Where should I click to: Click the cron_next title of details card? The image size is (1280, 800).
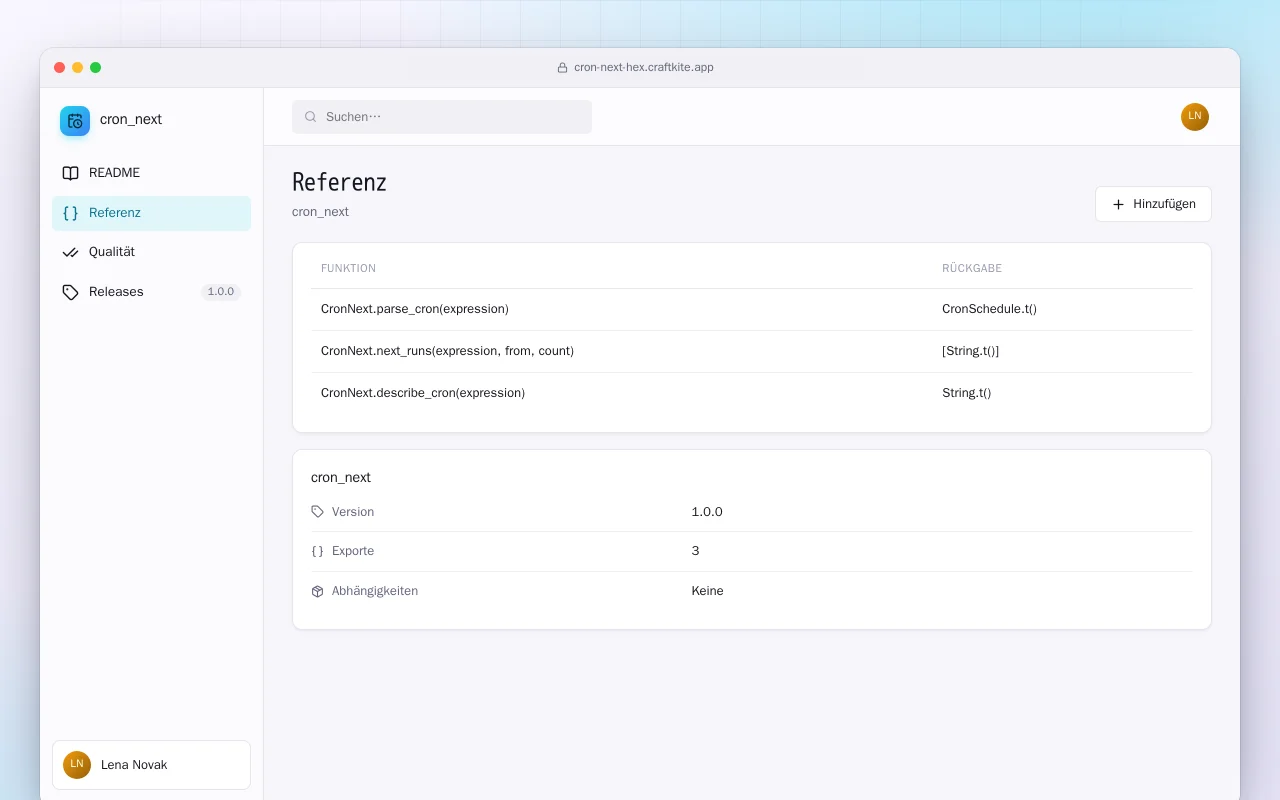(341, 478)
